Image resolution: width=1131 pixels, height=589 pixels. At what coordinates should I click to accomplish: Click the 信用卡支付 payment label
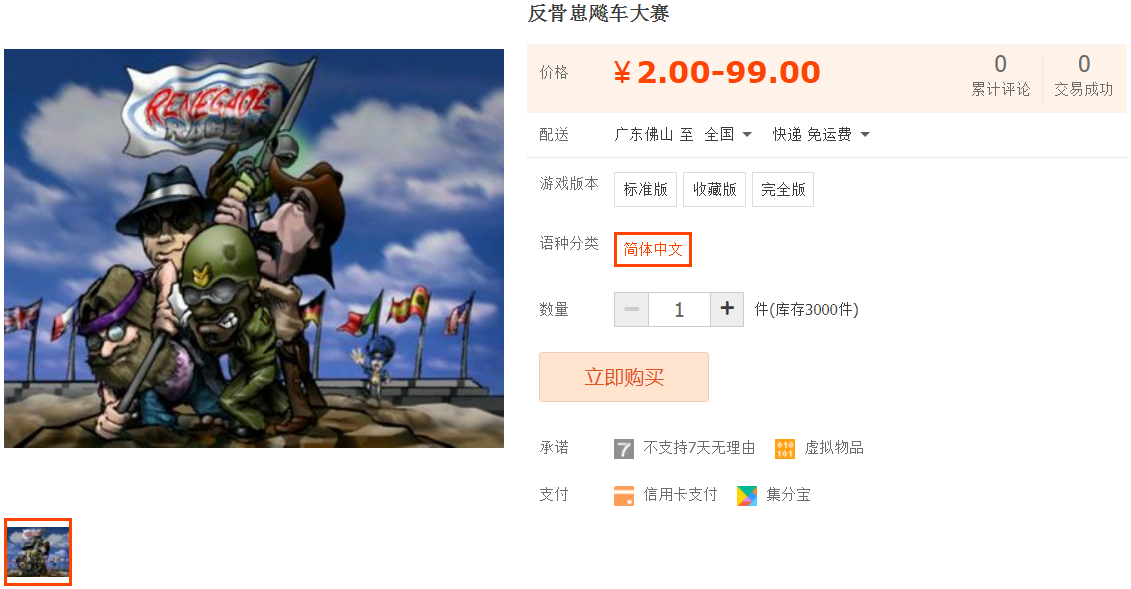(680, 495)
